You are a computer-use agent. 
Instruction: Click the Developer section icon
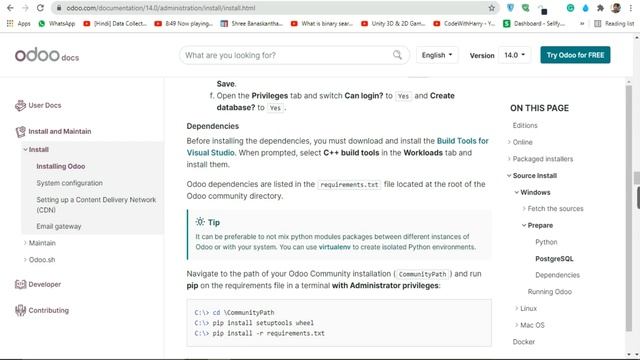20,284
